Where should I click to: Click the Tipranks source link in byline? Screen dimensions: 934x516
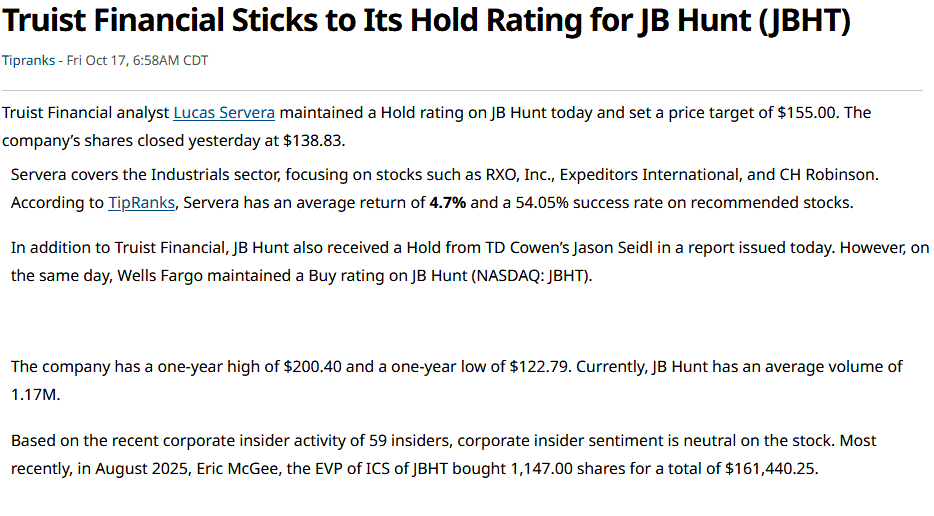(x=30, y=60)
